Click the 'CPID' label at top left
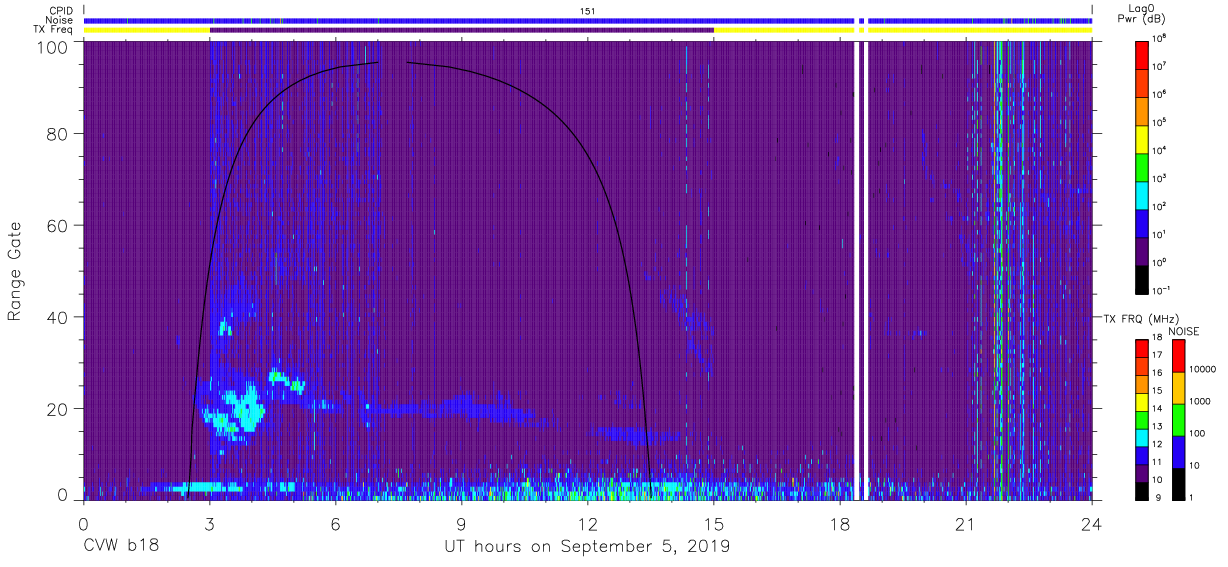1228x567 pixels. [62, 11]
